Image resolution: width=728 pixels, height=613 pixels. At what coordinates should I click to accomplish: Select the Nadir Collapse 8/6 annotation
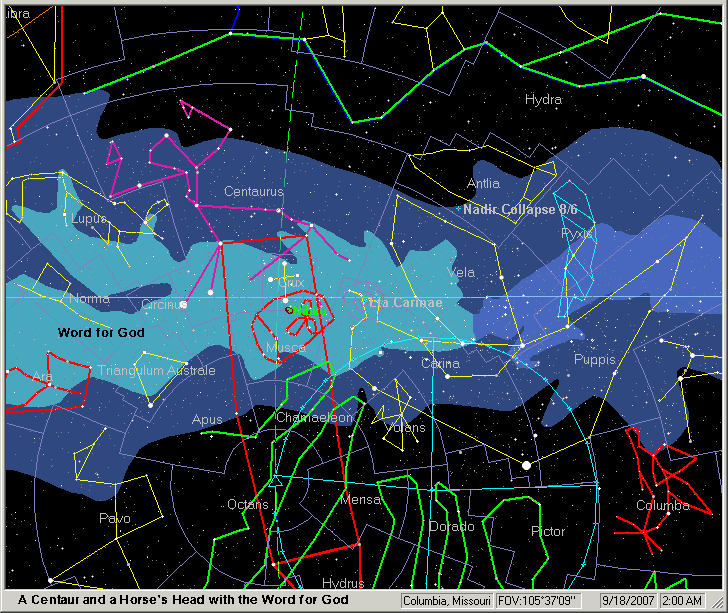click(520, 210)
